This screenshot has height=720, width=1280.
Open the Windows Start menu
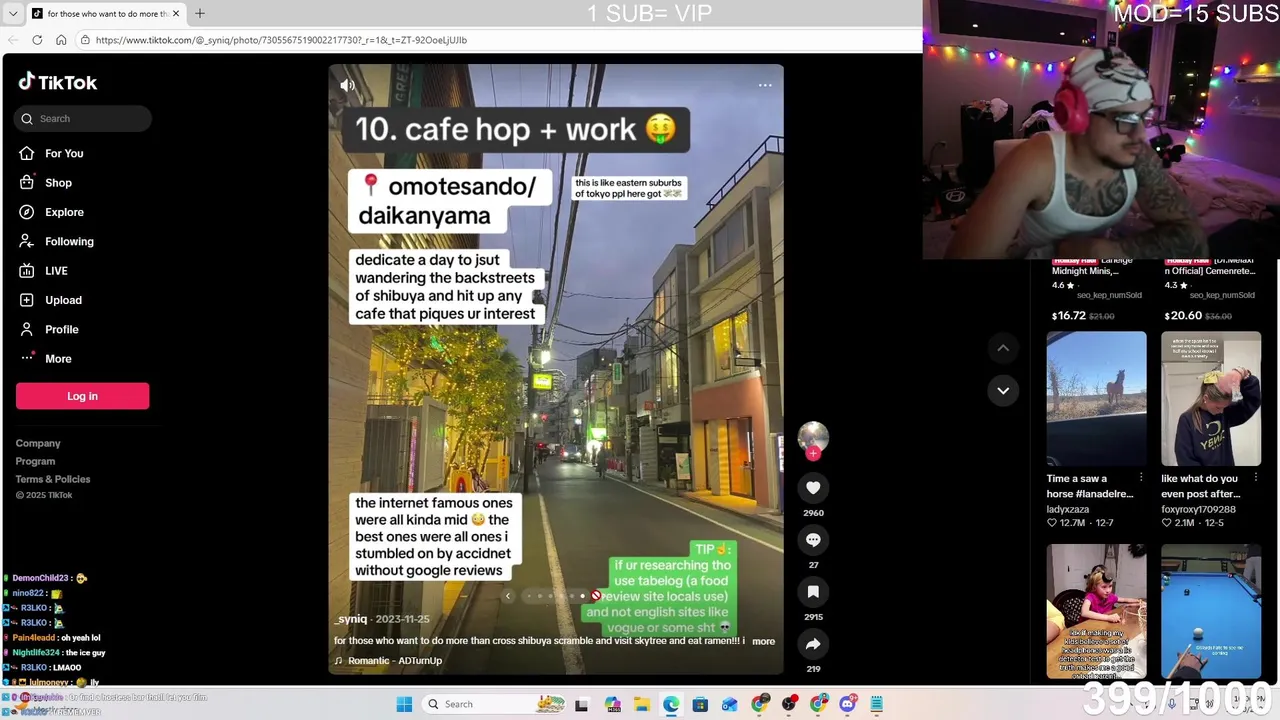[404, 704]
